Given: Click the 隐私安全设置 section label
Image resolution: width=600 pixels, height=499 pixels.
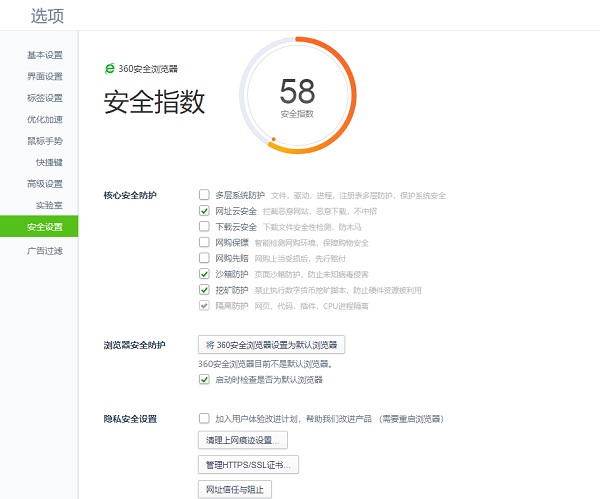Looking at the screenshot, I should 130,419.
